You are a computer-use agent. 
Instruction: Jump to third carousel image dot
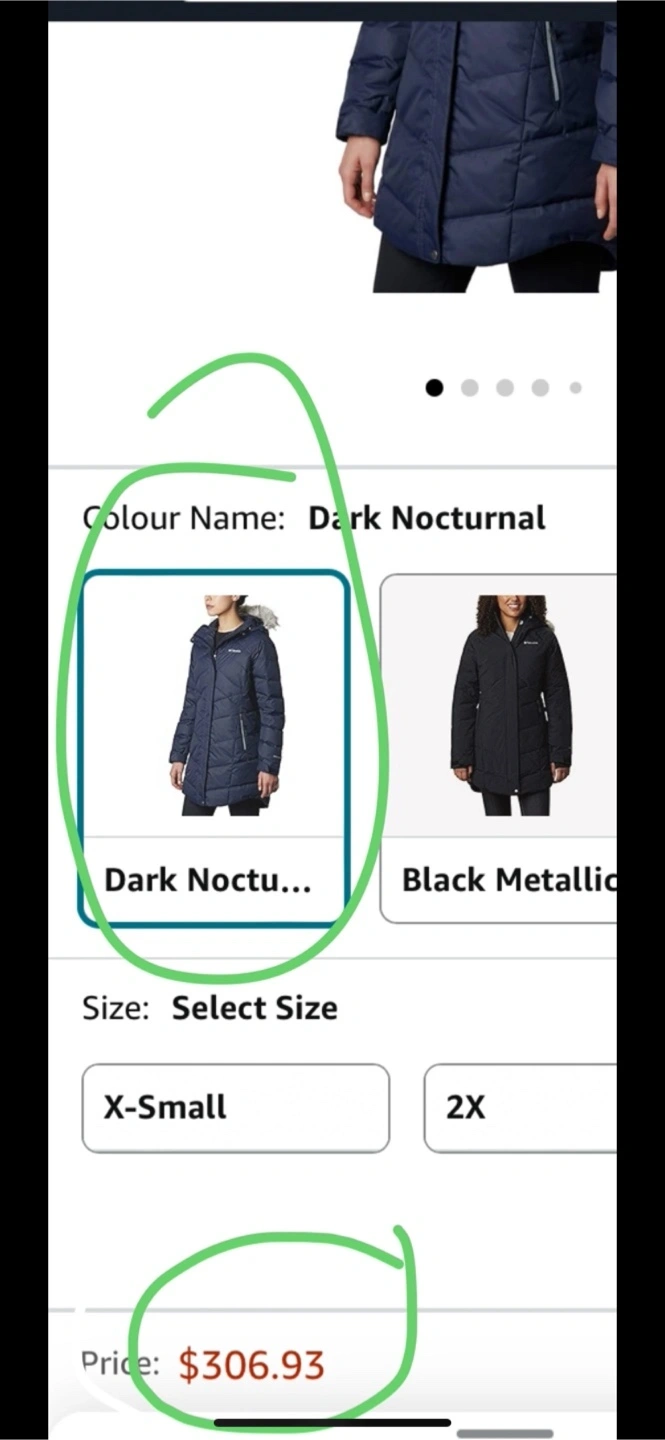point(505,387)
